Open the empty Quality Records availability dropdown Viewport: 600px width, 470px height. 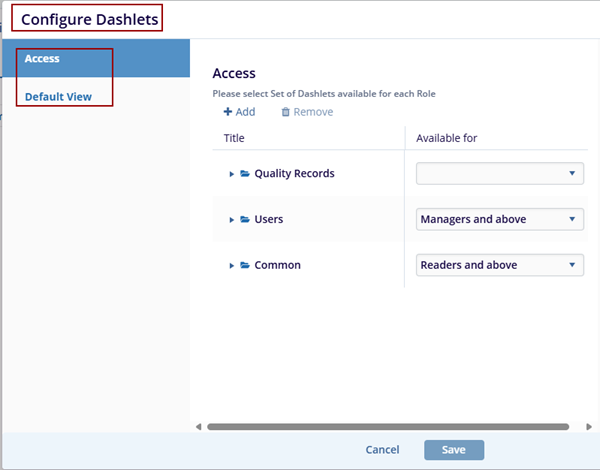(499, 174)
